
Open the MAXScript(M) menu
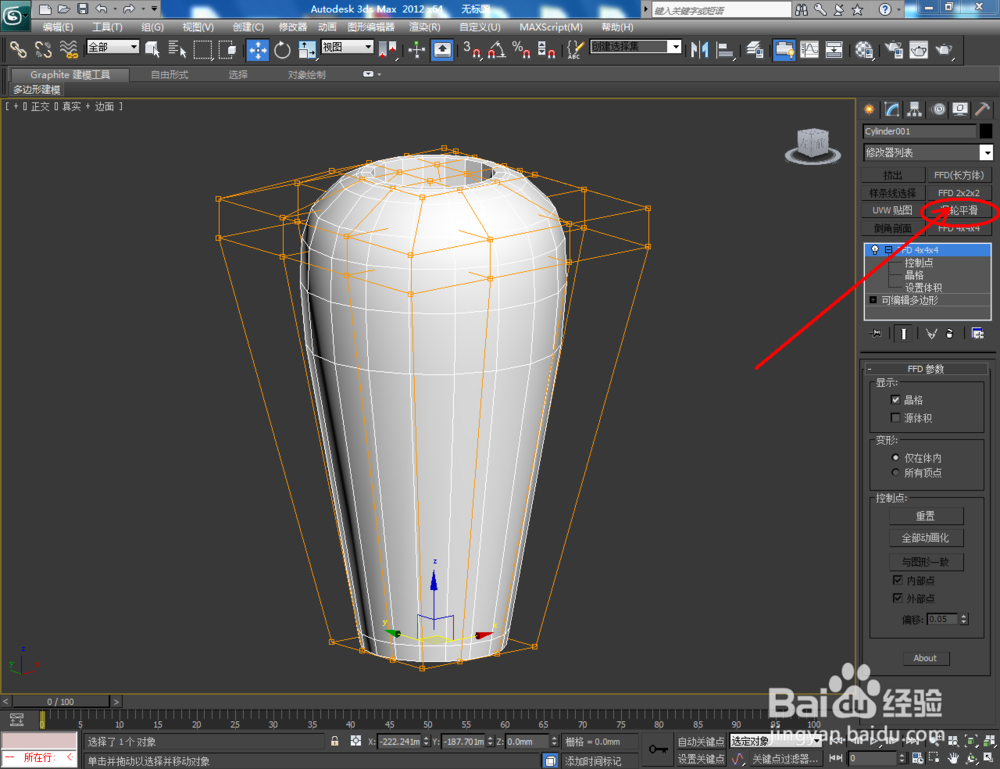click(x=550, y=27)
